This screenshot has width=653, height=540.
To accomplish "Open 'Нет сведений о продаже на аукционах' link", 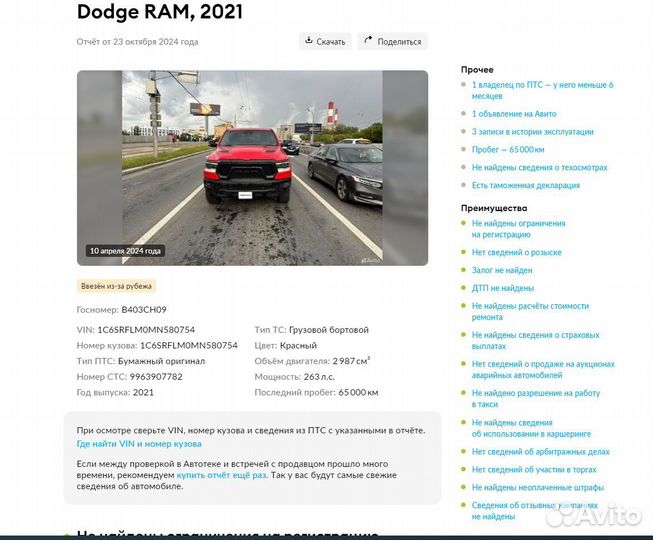I will click(543, 369).
